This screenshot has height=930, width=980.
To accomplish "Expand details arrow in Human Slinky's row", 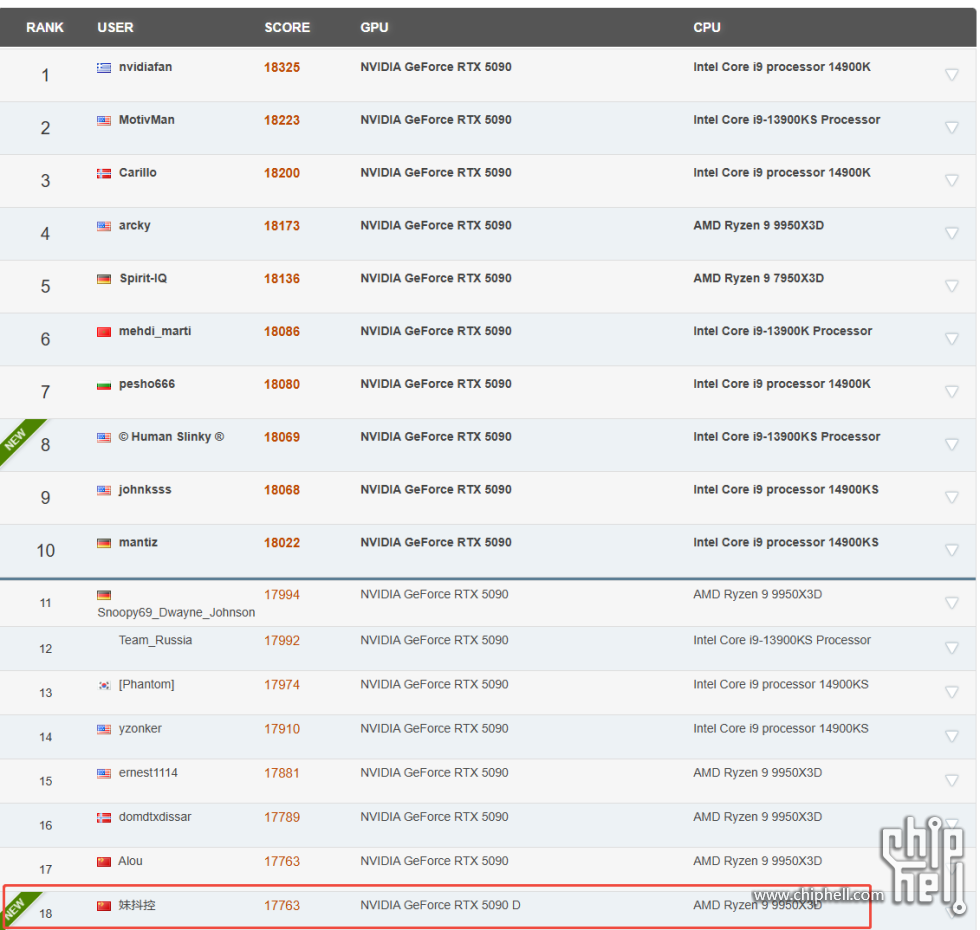I will pyautogui.click(x=951, y=444).
